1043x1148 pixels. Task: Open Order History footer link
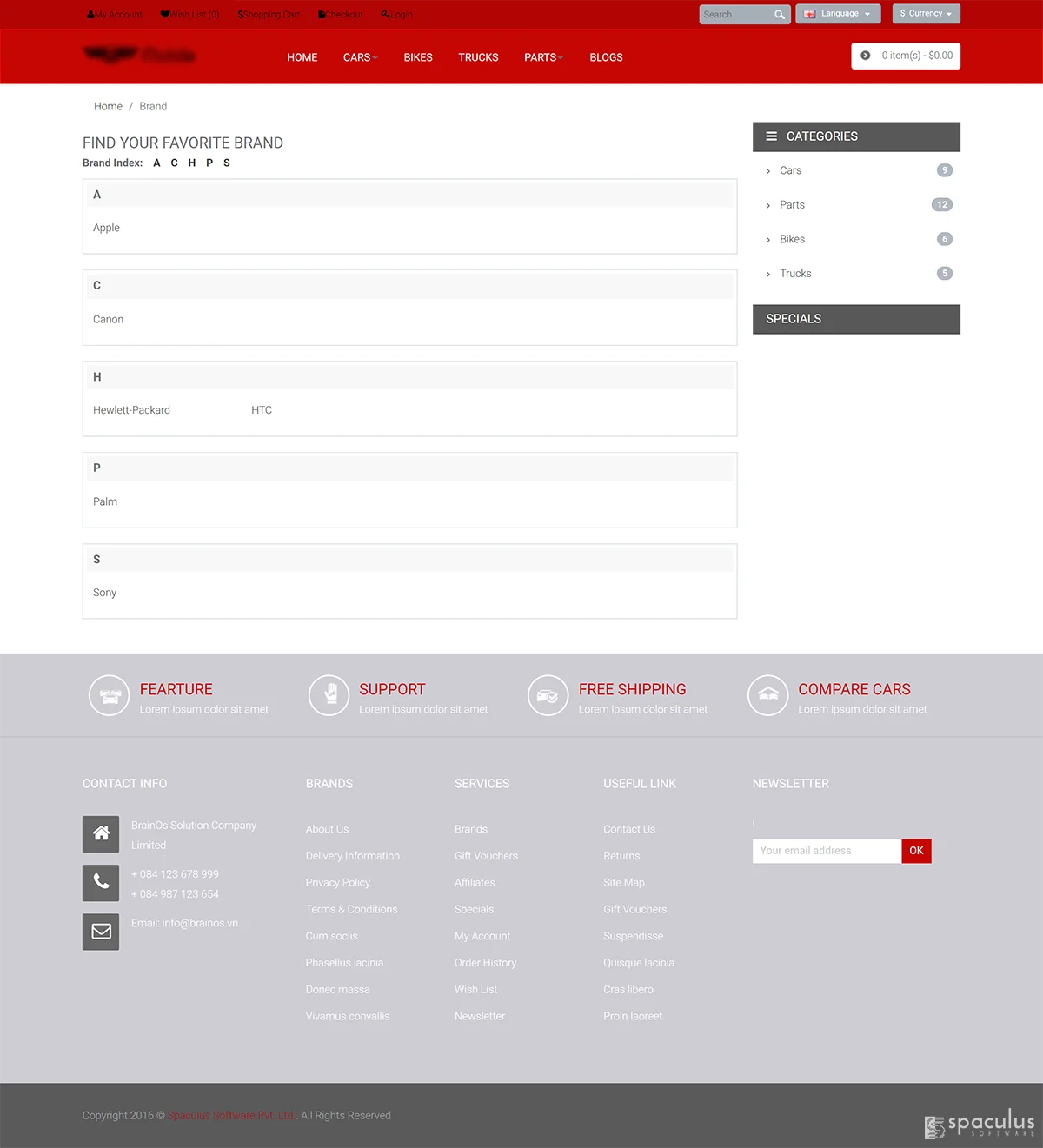pyautogui.click(x=485, y=963)
